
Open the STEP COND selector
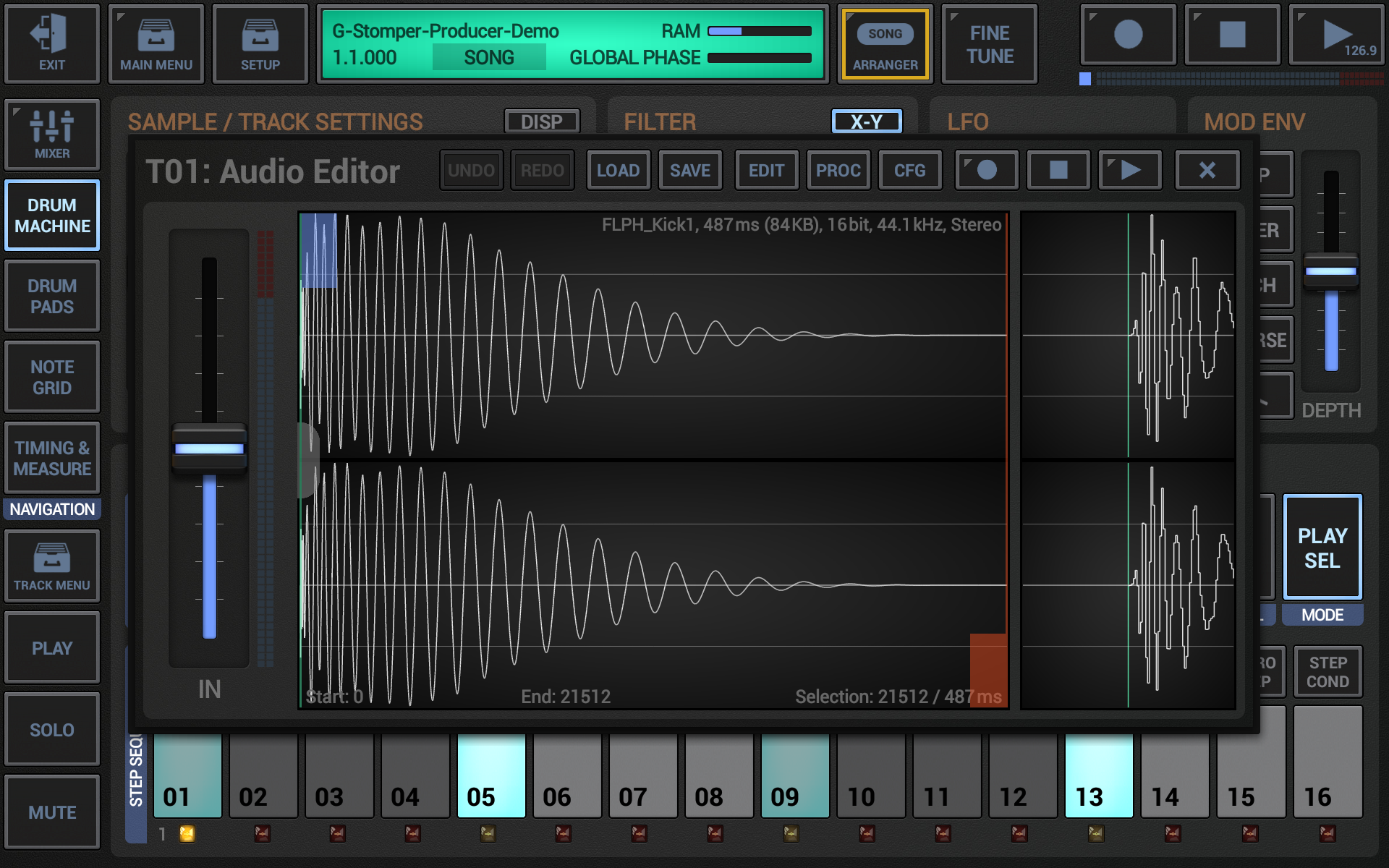coord(1328,671)
